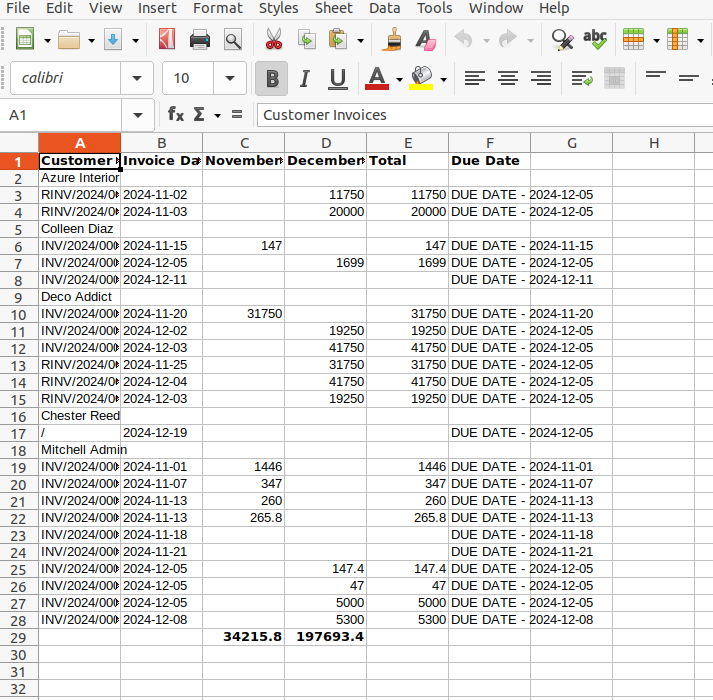Expand the font size dropdown
The image size is (713, 700).
click(x=231, y=78)
